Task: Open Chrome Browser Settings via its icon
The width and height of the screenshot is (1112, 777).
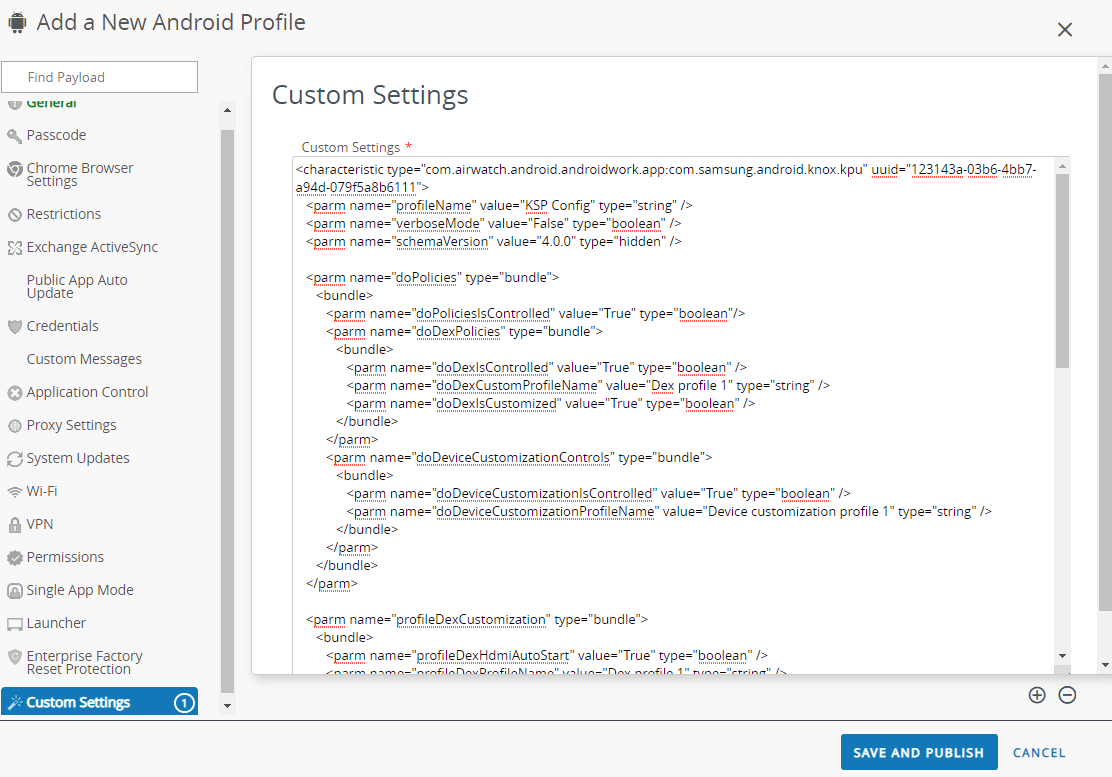Action: (x=14, y=168)
